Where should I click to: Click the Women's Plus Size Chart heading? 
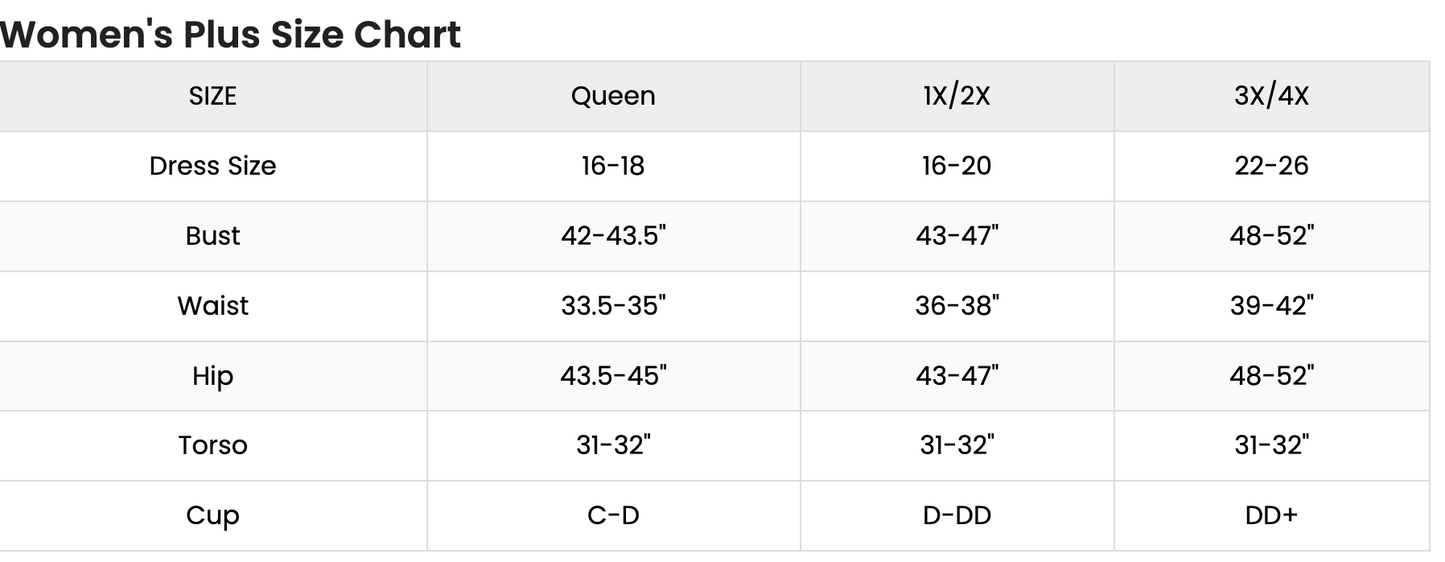pyautogui.click(x=231, y=34)
